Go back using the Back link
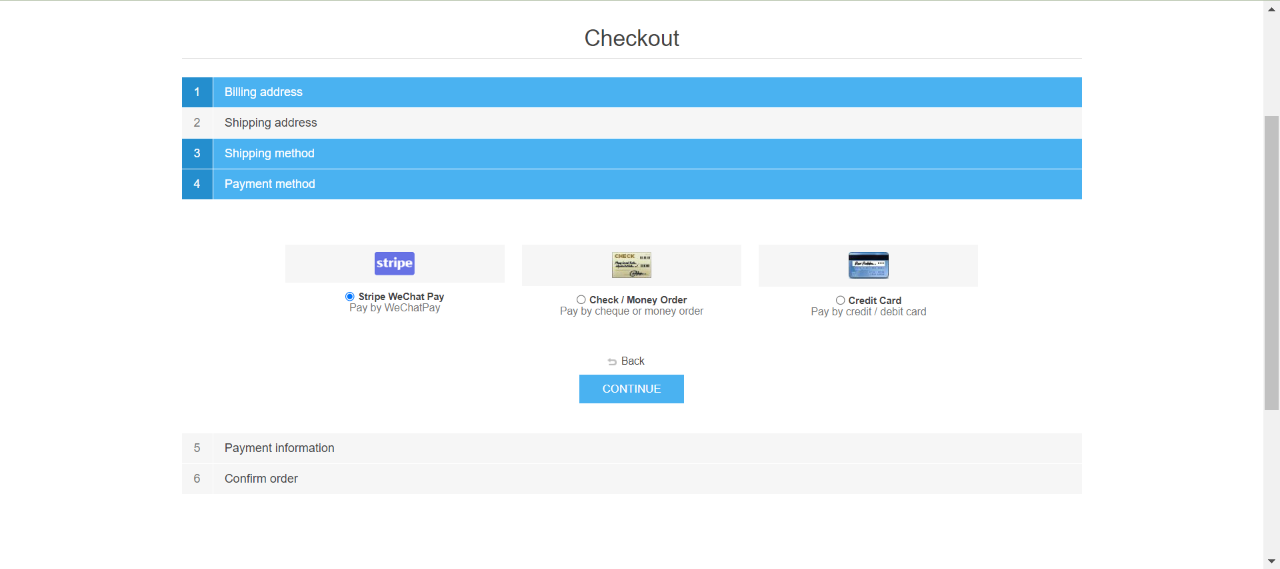The height and width of the screenshot is (569, 1280). pyautogui.click(x=632, y=361)
